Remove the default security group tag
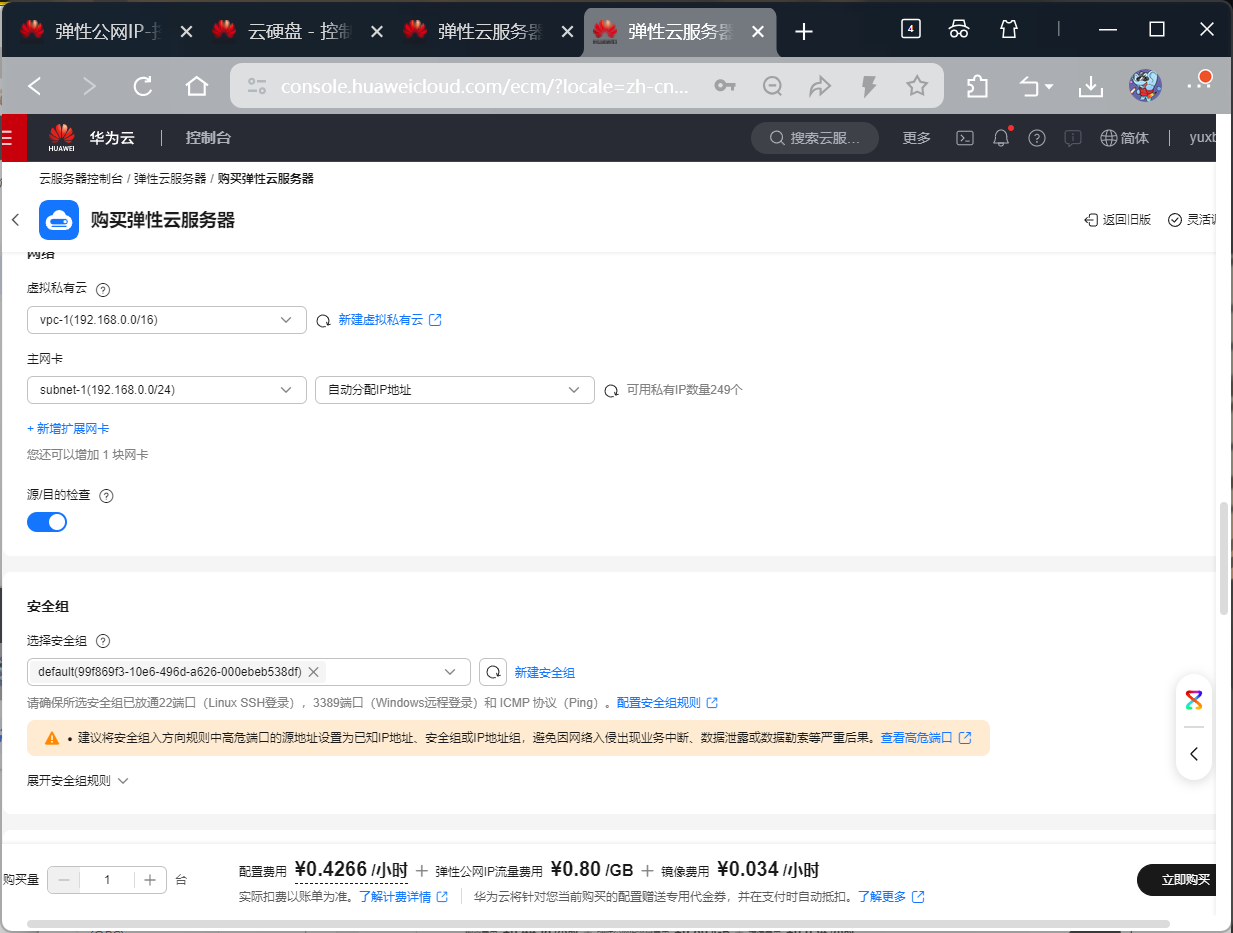The image size is (1233, 933). [313, 672]
